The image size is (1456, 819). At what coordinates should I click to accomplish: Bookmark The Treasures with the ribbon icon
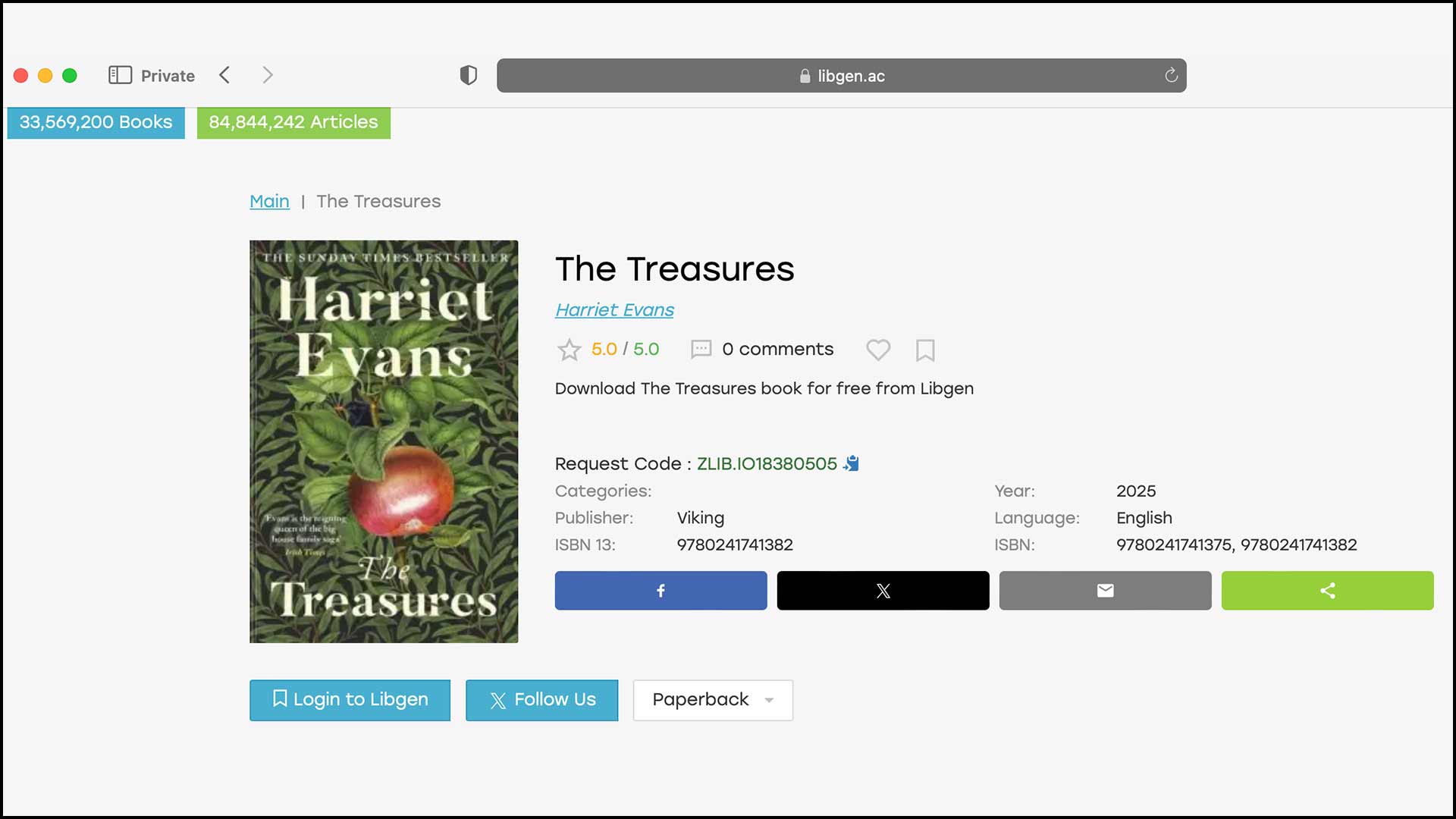point(925,350)
